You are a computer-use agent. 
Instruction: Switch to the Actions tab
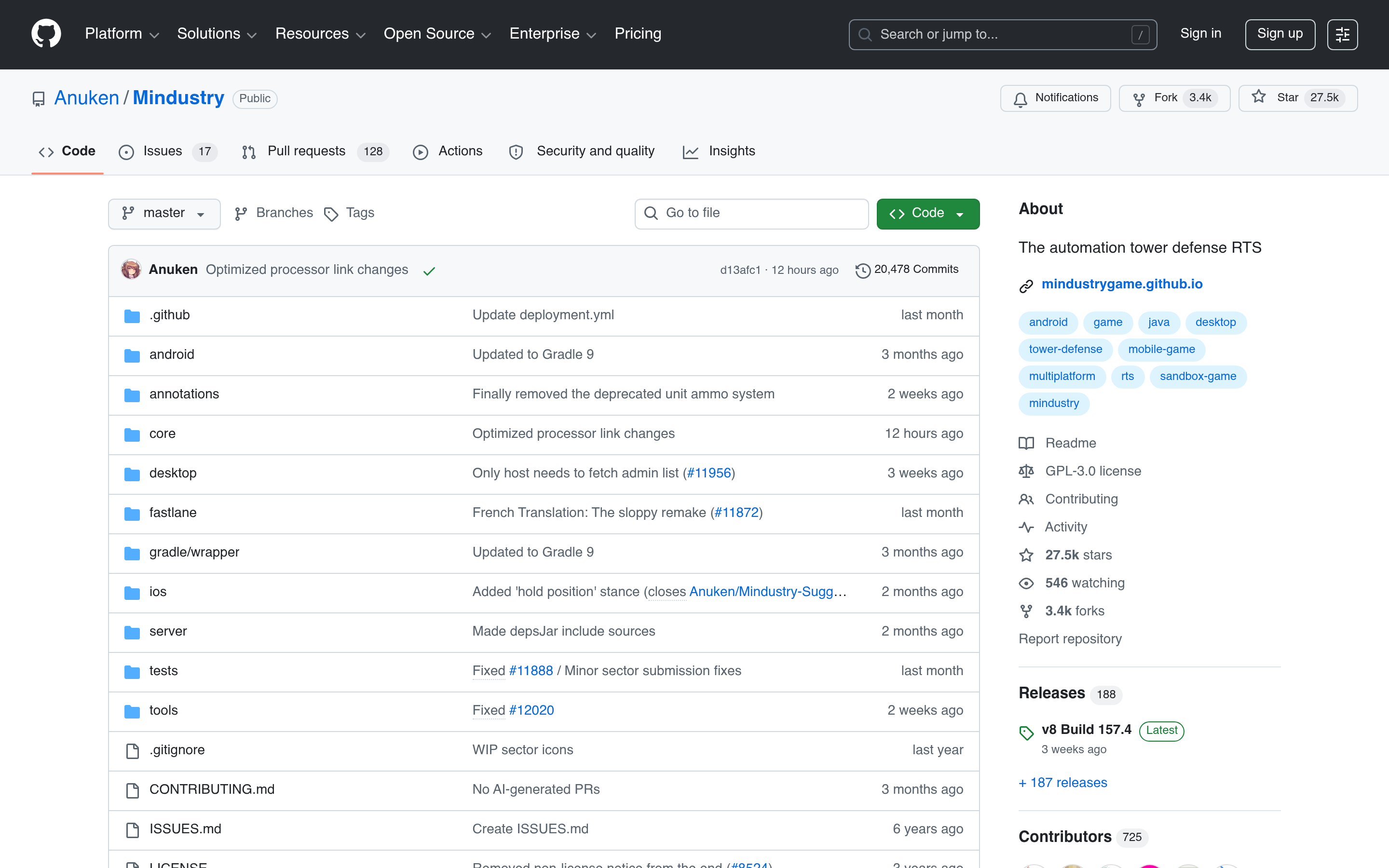coord(448,151)
